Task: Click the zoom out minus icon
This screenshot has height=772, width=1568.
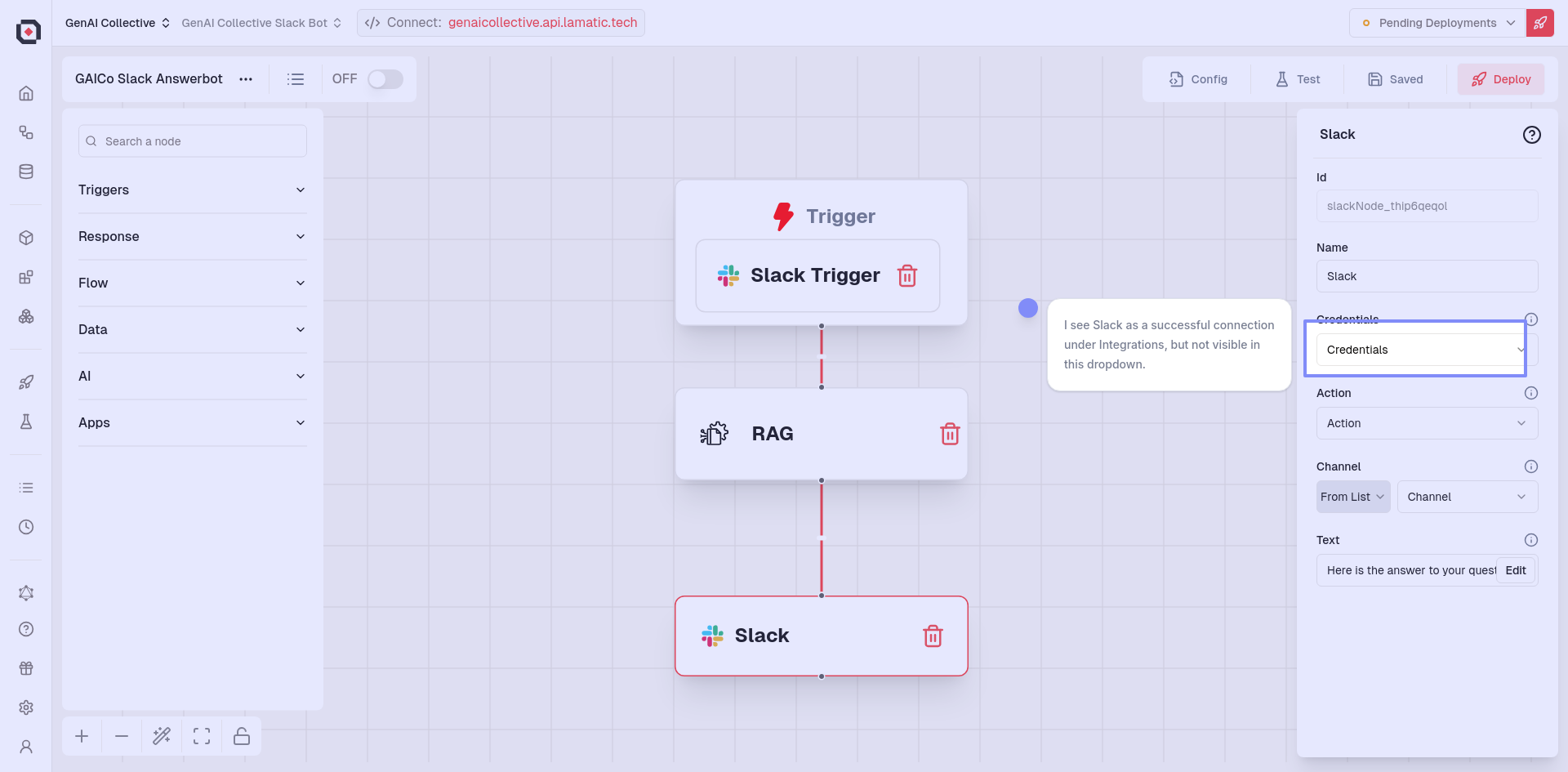Action: click(122, 736)
